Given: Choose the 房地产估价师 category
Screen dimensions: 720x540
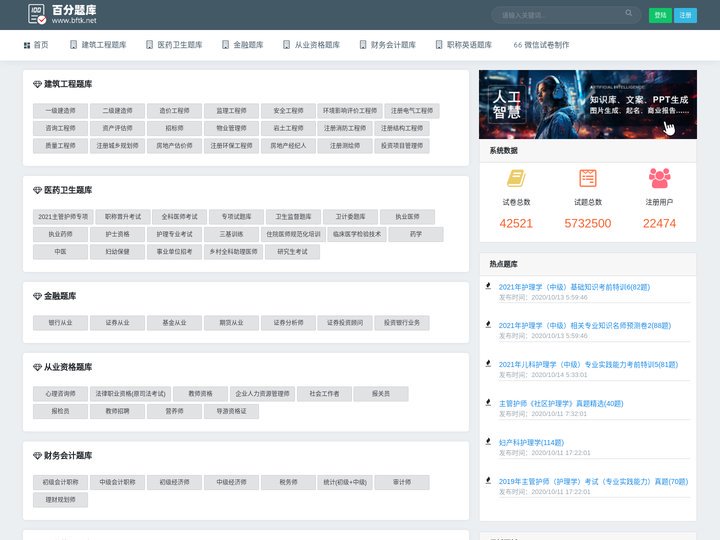Looking at the screenshot, I should click(174, 146).
